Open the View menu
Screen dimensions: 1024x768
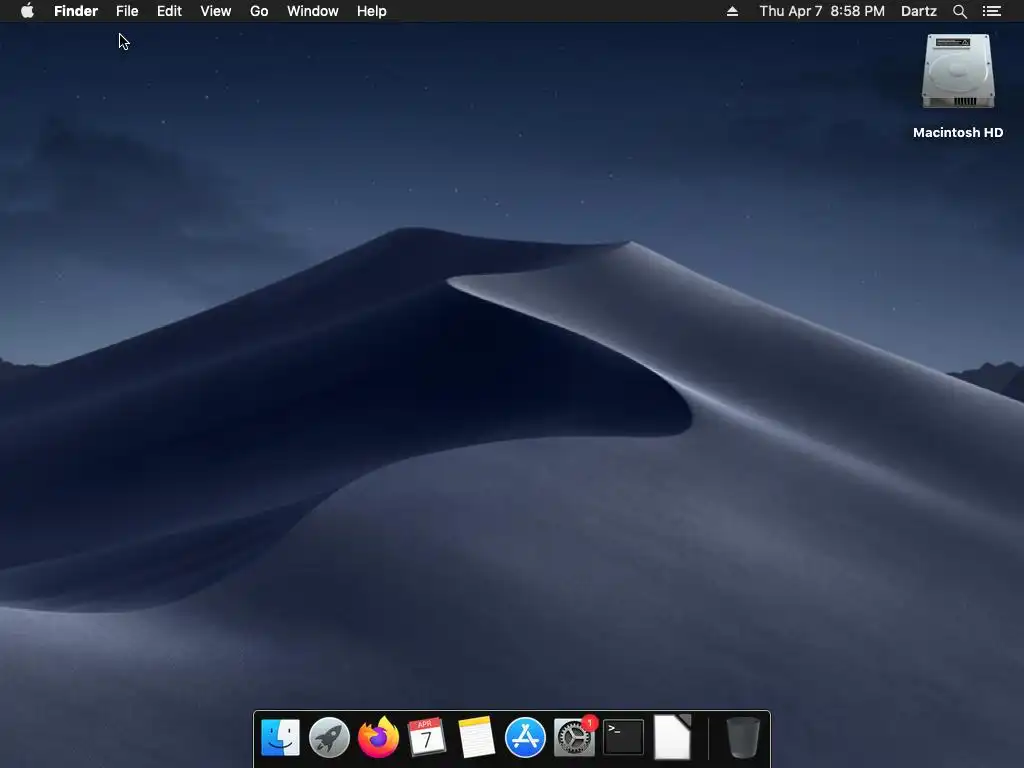pos(216,11)
